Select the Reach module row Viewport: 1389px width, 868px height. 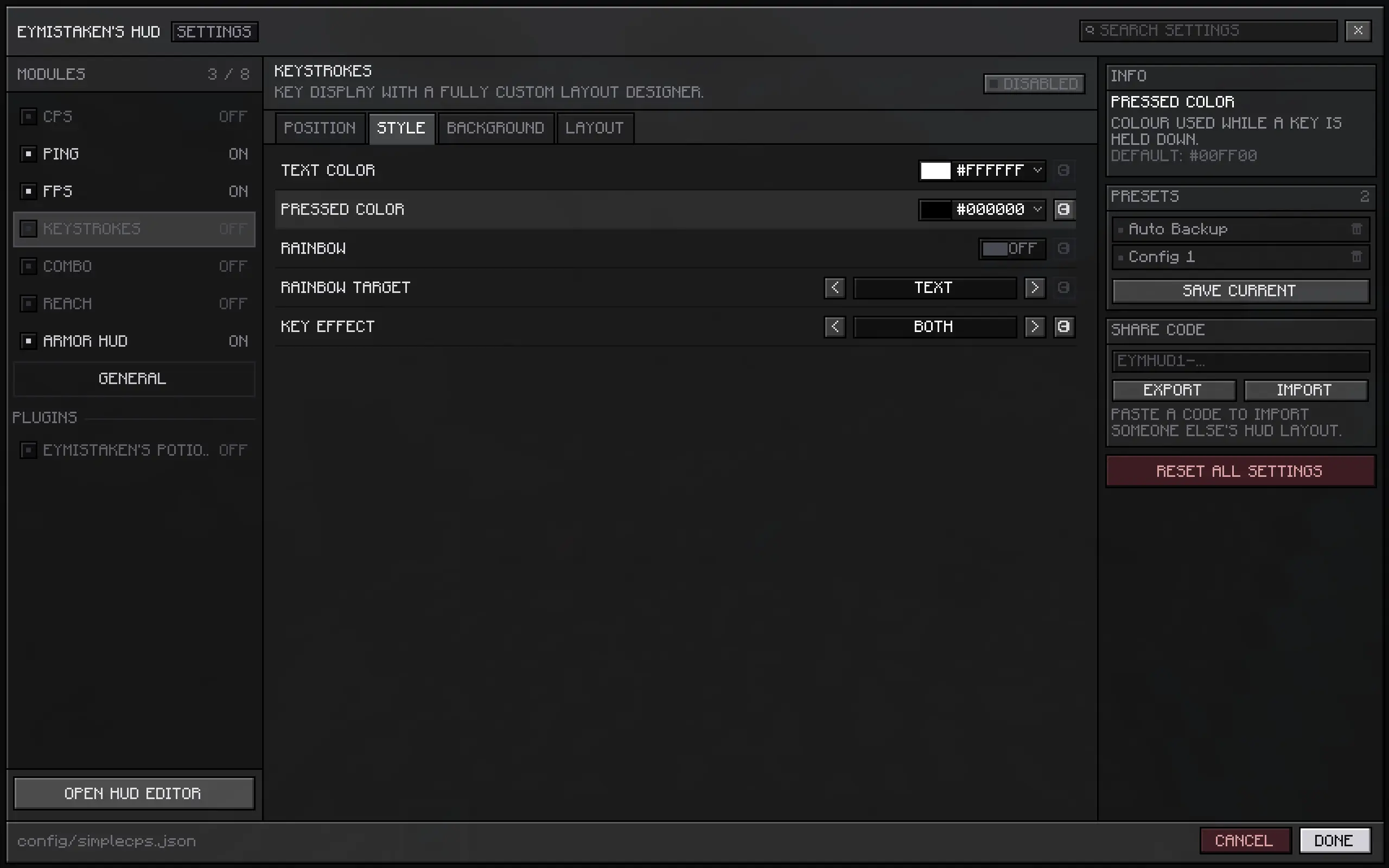(x=133, y=303)
